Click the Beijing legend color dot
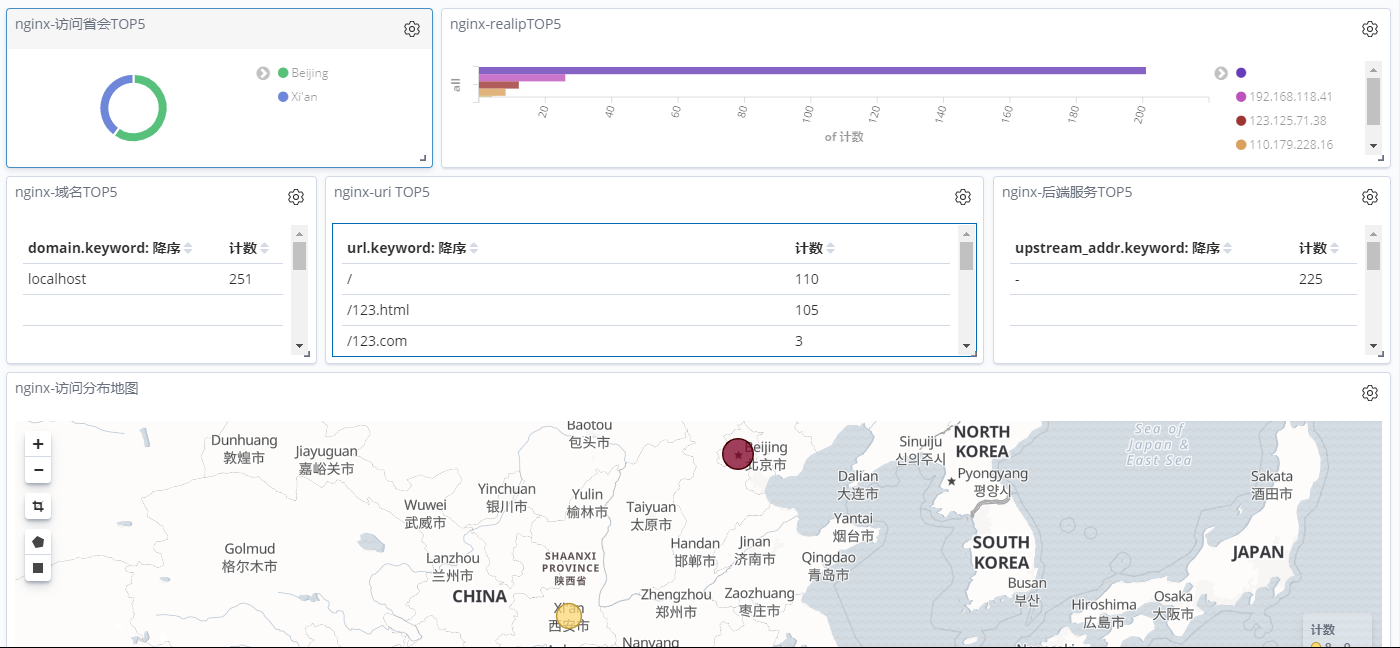1400x648 pixels. (283, 73)
